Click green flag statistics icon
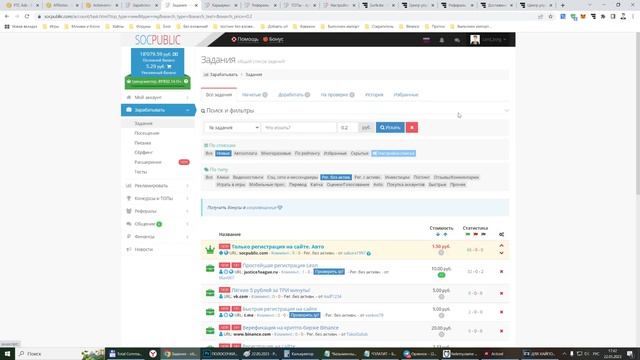Screen dimensions: 640x360 pyautogui.click(x=468, y=234)
